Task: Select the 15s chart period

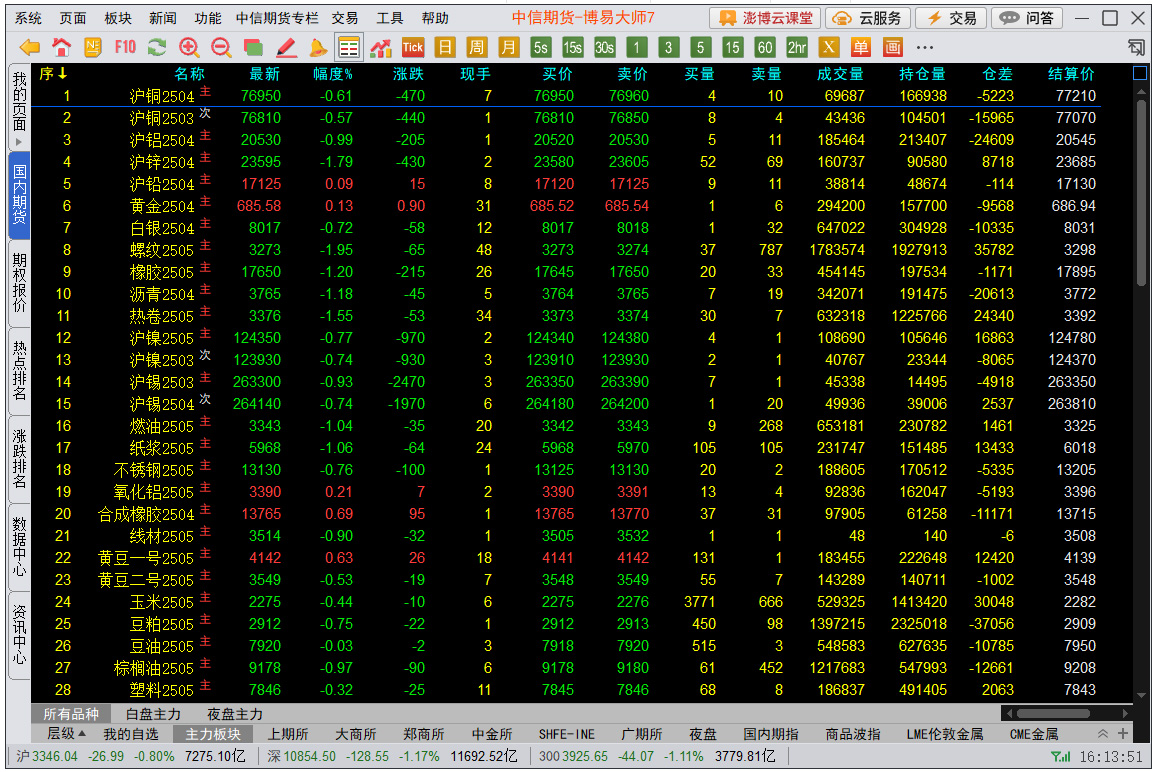Action: click(572, 48)
